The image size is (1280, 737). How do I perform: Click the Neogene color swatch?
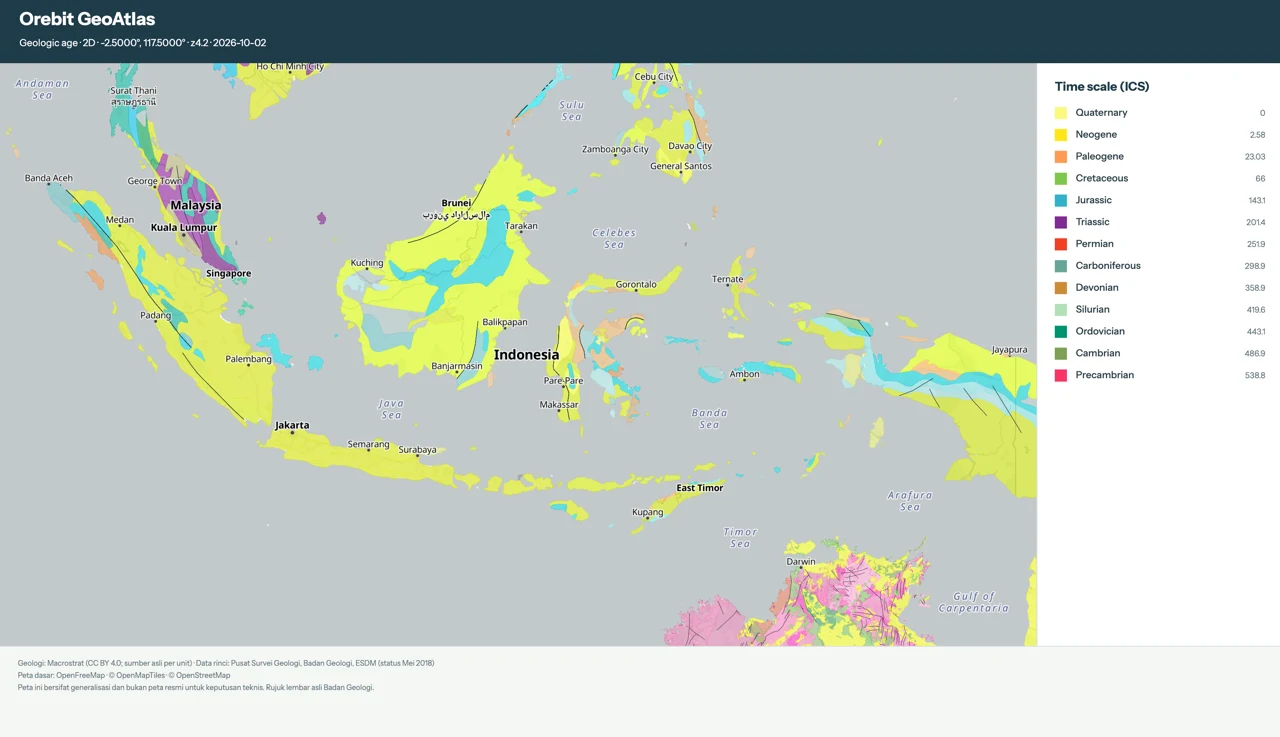[1061, 135]
